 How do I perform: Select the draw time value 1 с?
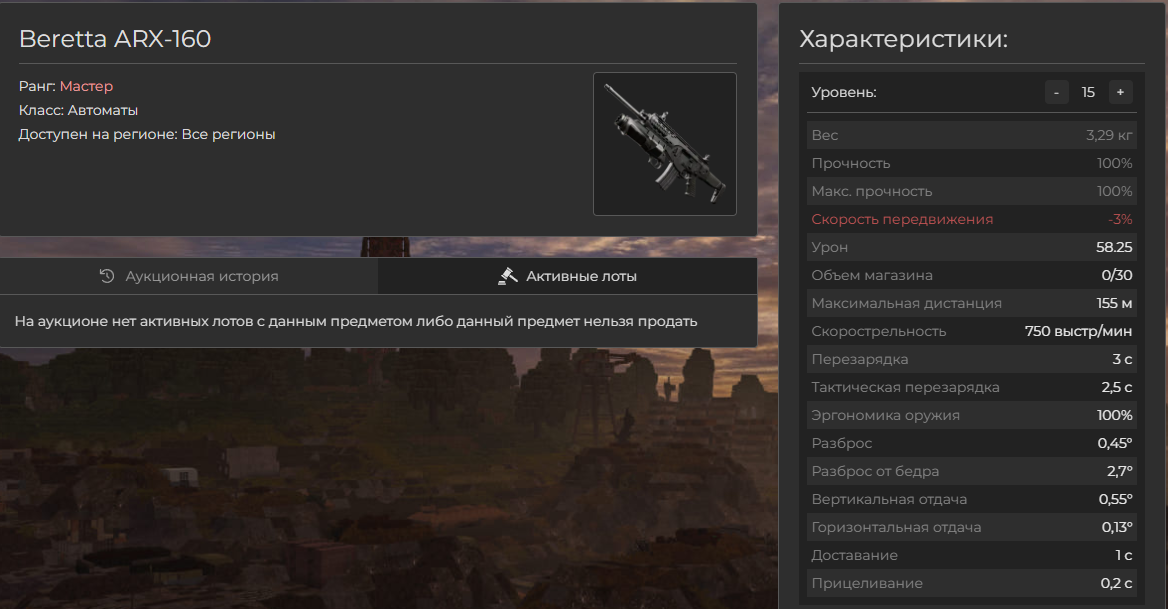click(x=1124, y=555)
